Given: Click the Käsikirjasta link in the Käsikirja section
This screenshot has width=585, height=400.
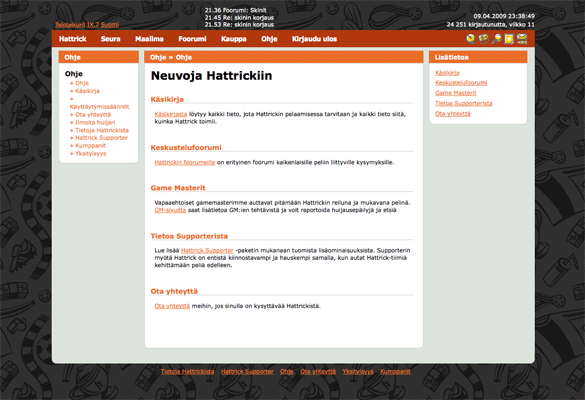Looking at the screenshot, I should point(171,114).
